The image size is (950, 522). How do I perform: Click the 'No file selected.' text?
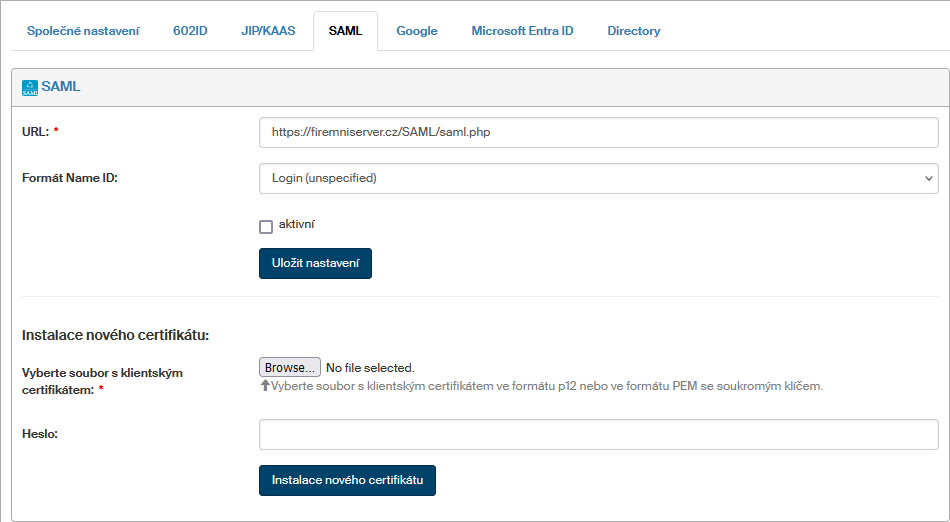coord(370,368)
